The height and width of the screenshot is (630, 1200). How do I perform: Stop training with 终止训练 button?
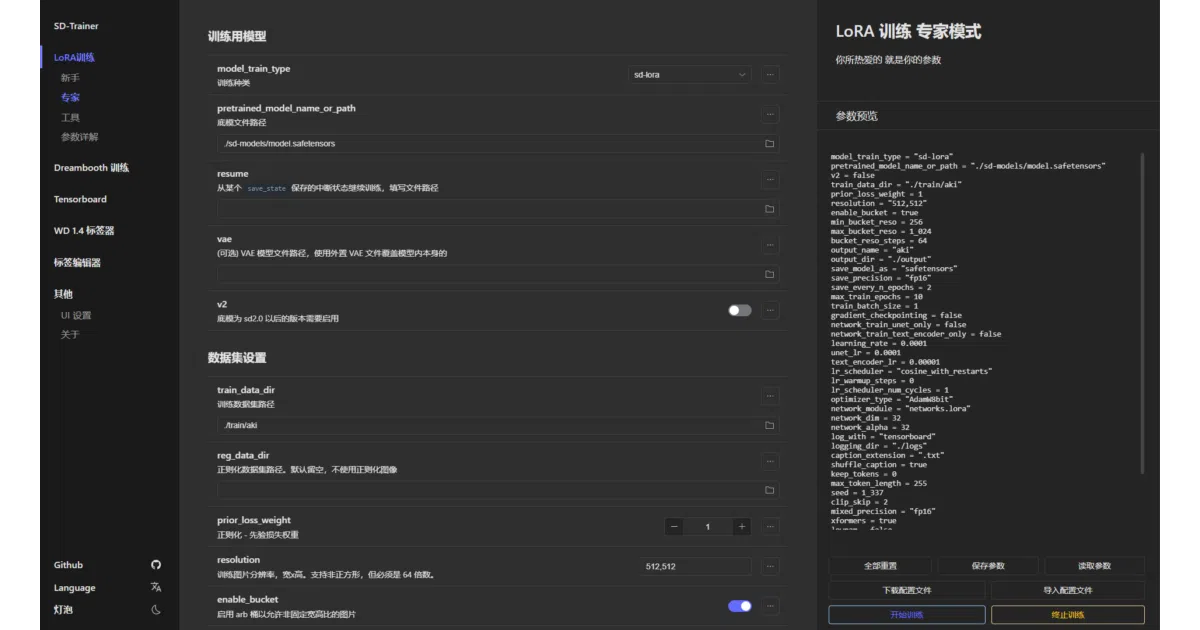[x=1066, y=615]
